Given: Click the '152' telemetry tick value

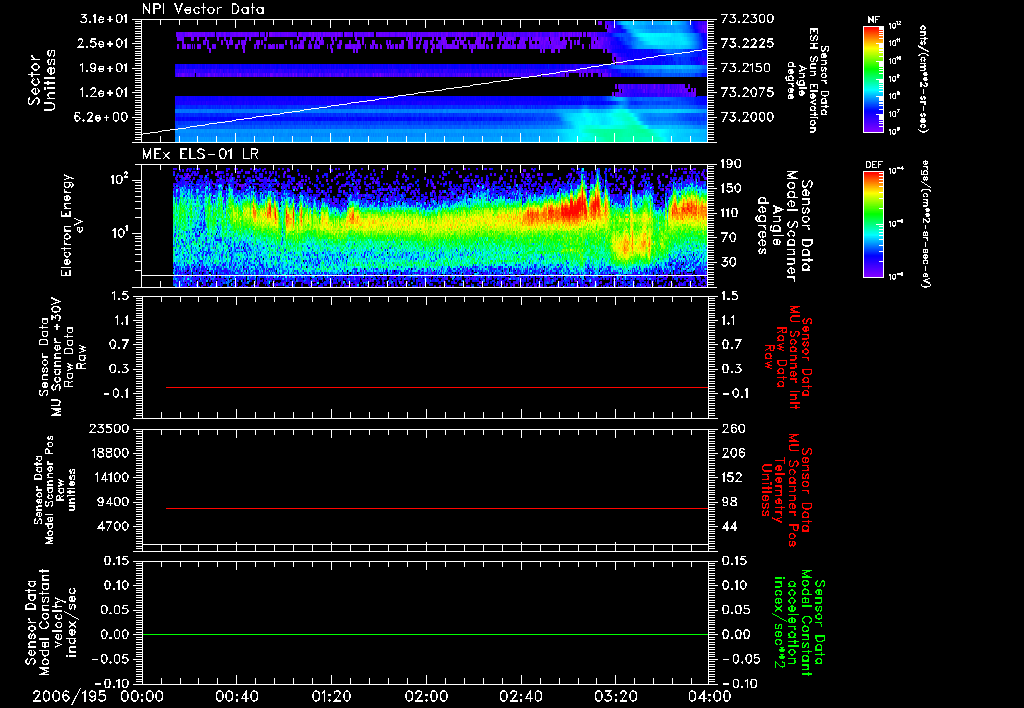Looking at the screenshot, I should pyautogui.click(x=734, y=477).
